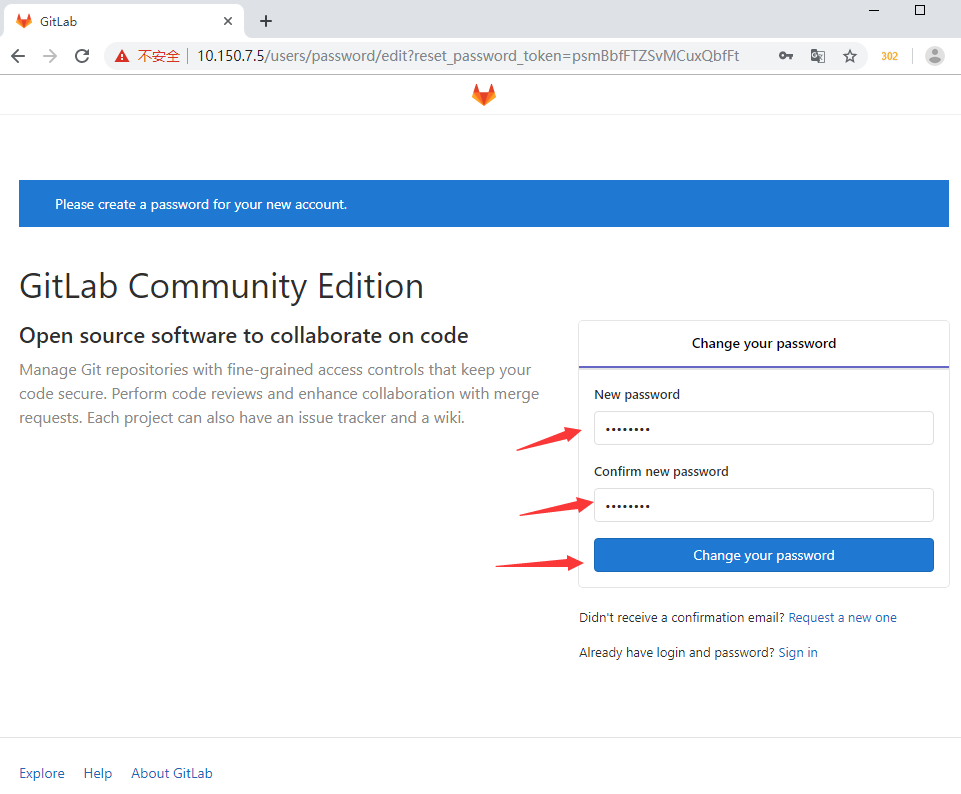The image size is (961, 794).
Task: Open Chrome's password manager key icon
Action: tap(786, 56)
